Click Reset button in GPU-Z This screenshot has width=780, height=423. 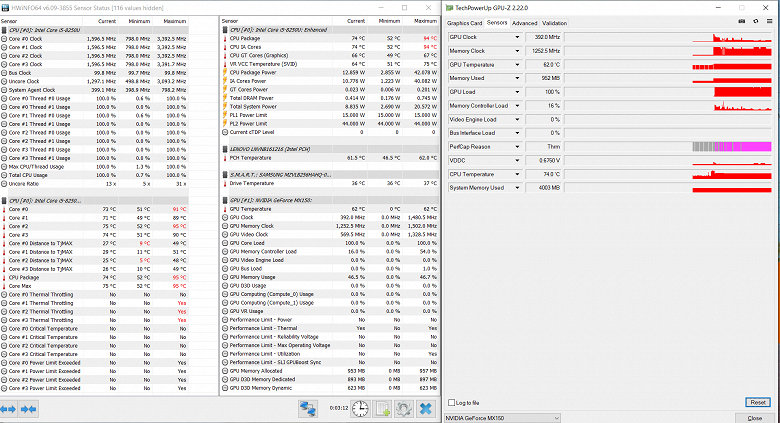[758, 402]
